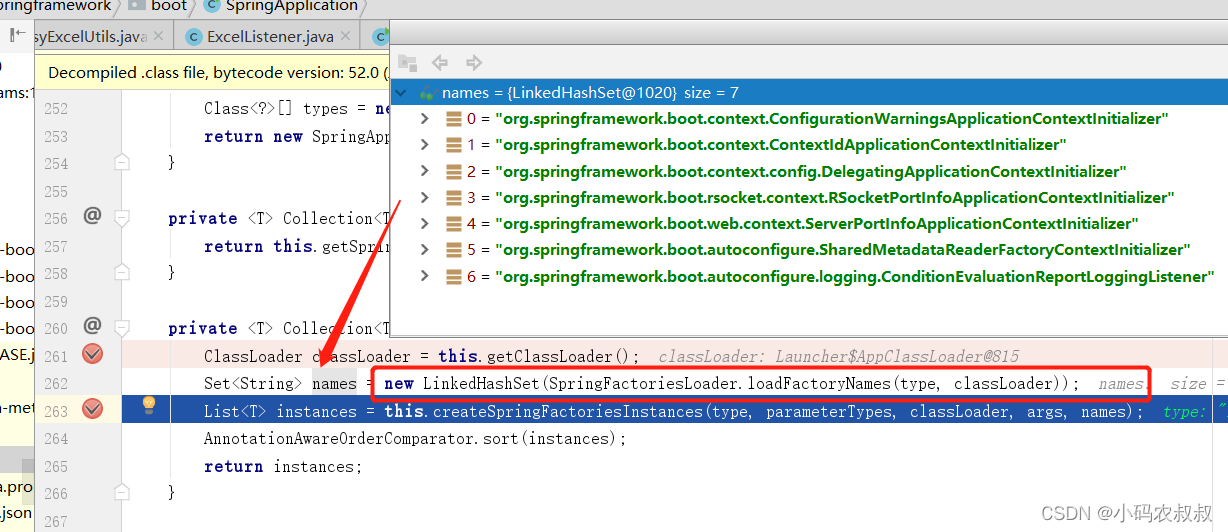The height and width of the screenshot is (532, 1228).
Task: Select the boot breadcrumb folder
Action: pos(168,6)
